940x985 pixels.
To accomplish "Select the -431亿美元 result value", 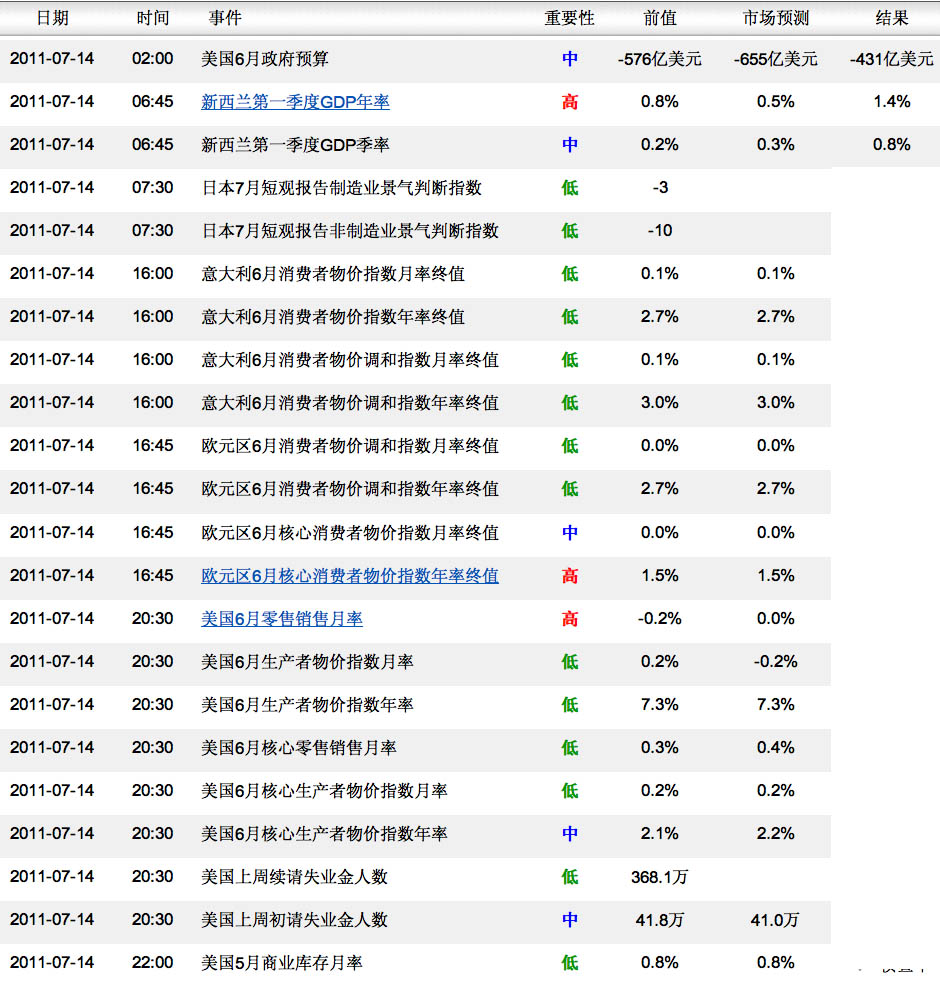I will click(x=892, y=59).
